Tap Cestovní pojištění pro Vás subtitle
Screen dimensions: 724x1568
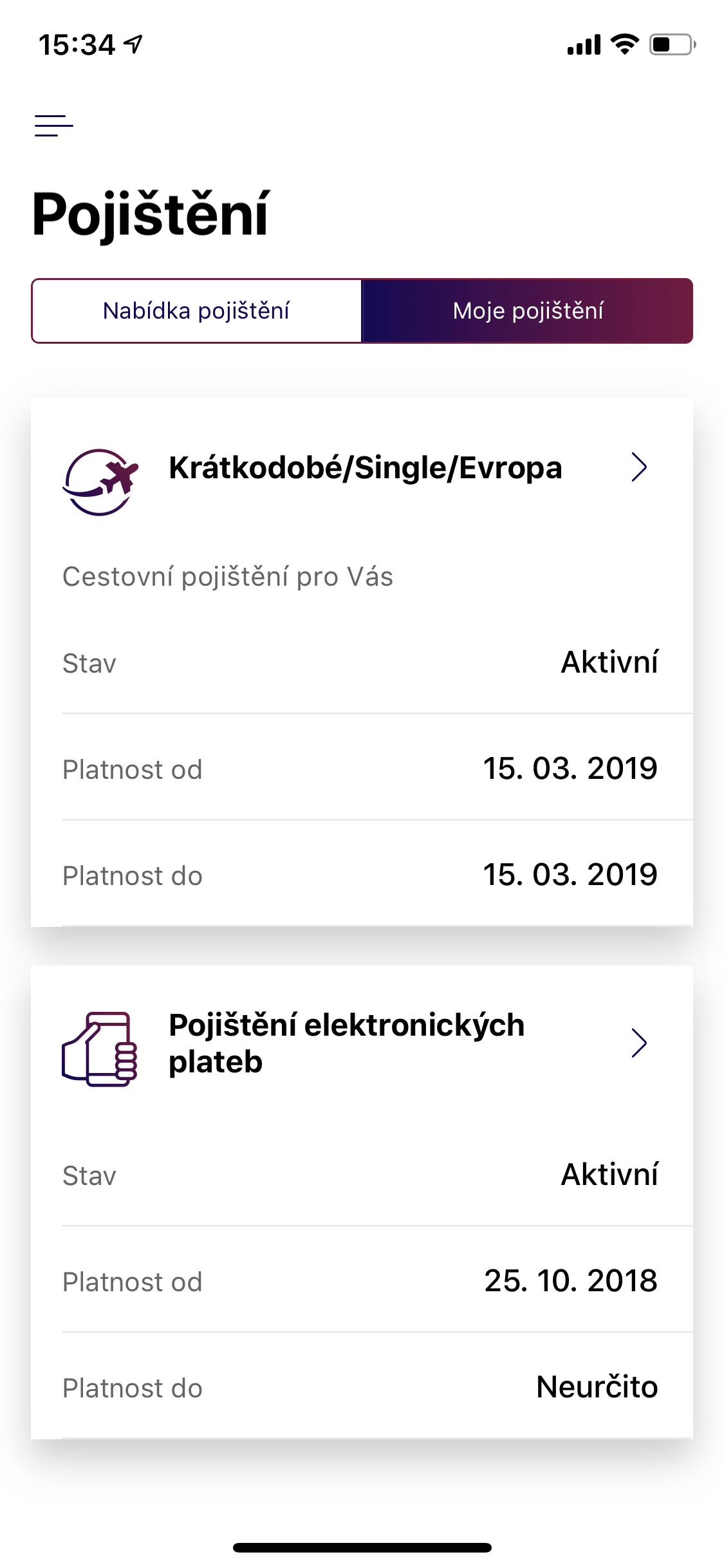227,577
